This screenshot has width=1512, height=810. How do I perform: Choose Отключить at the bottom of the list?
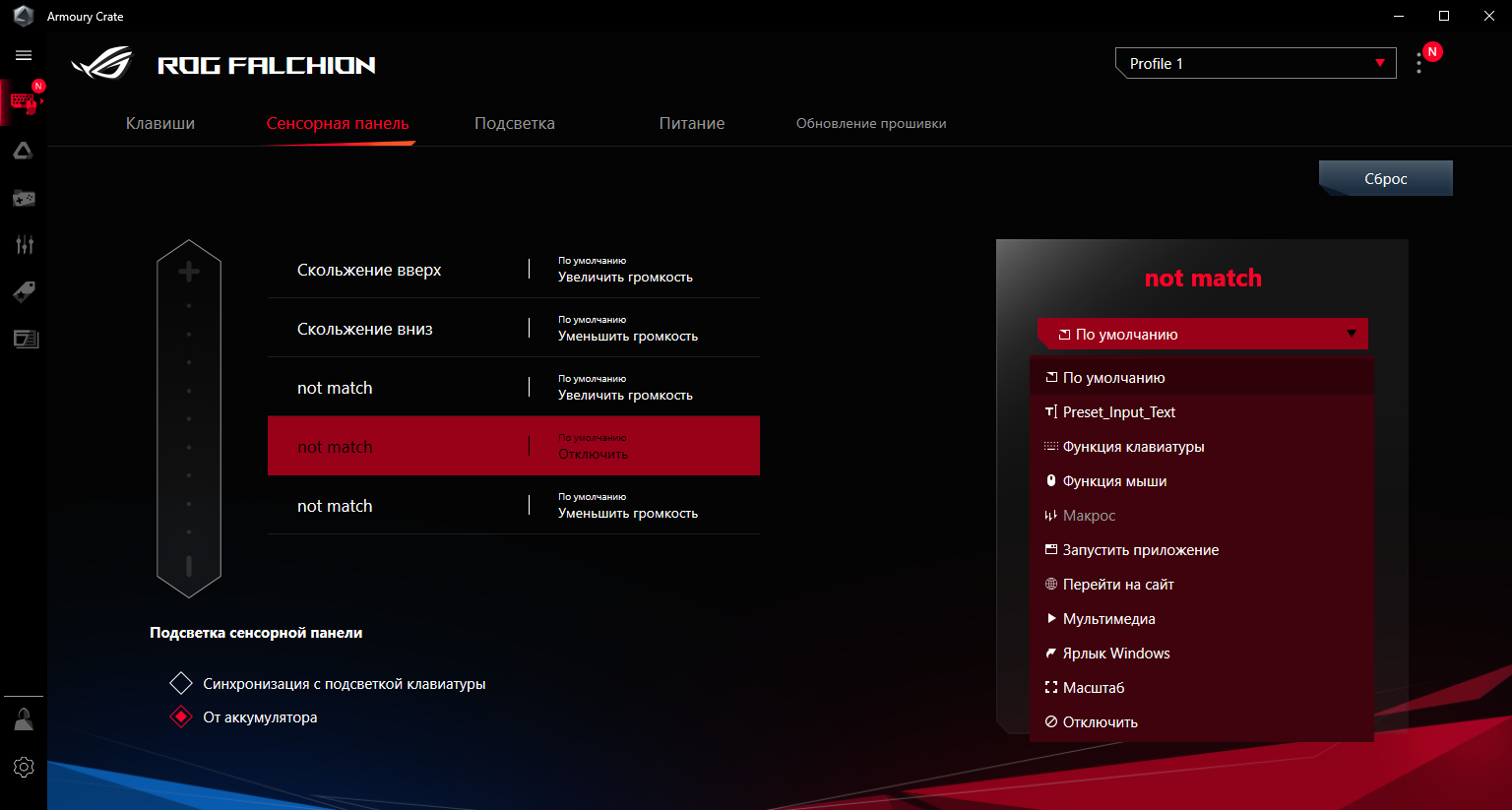coord(1201,721)
